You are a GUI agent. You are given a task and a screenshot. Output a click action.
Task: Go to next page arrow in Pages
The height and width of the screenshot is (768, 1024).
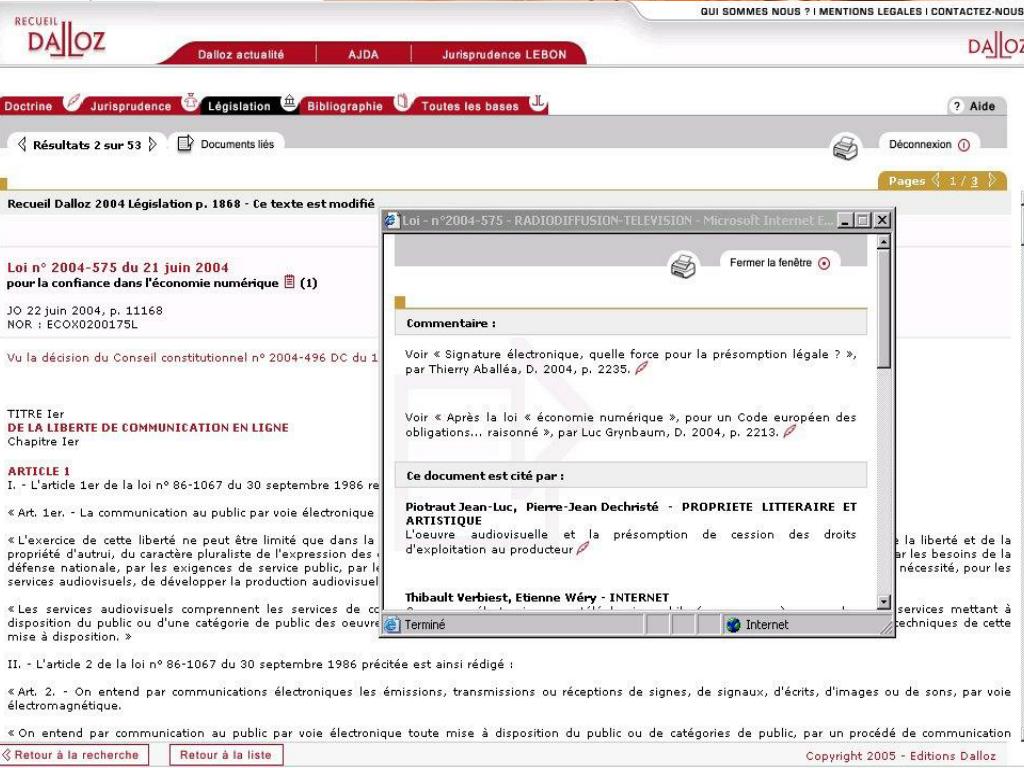(992, 180)
